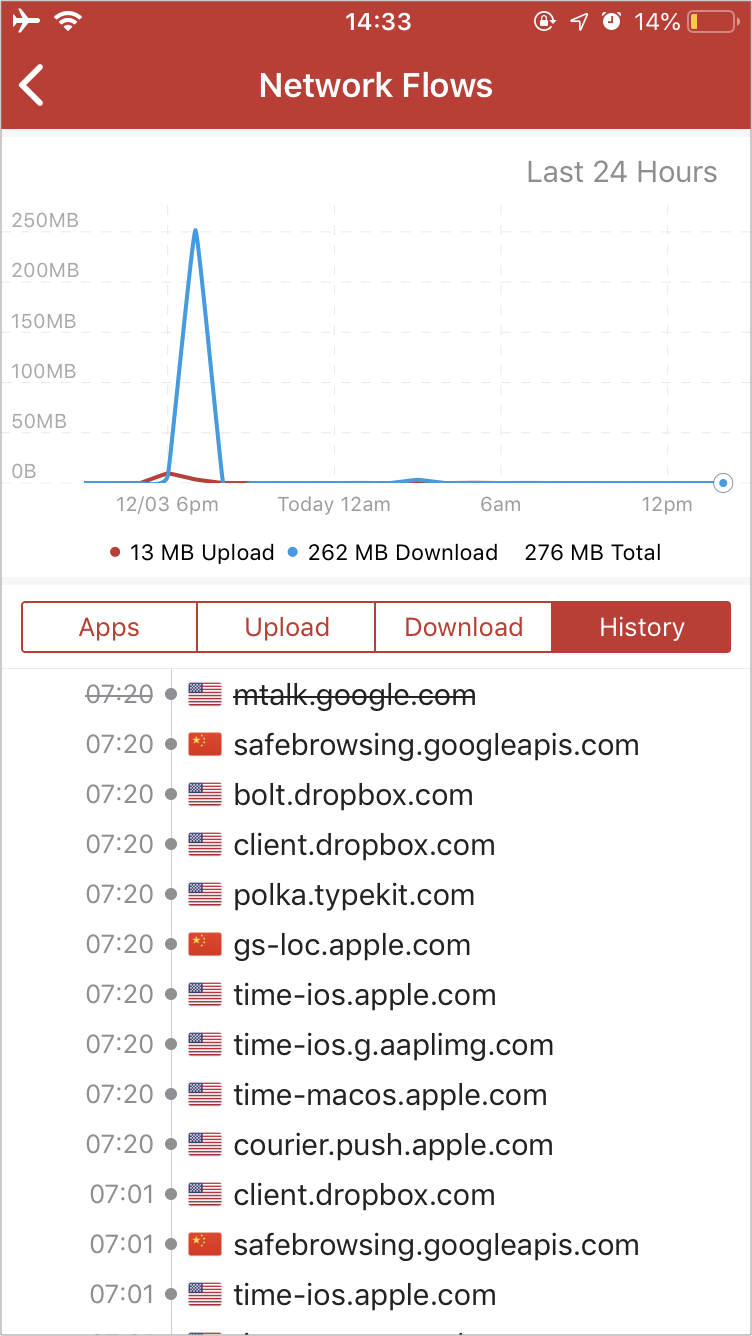Tap the red Upload legend dot

coord(115,552)
